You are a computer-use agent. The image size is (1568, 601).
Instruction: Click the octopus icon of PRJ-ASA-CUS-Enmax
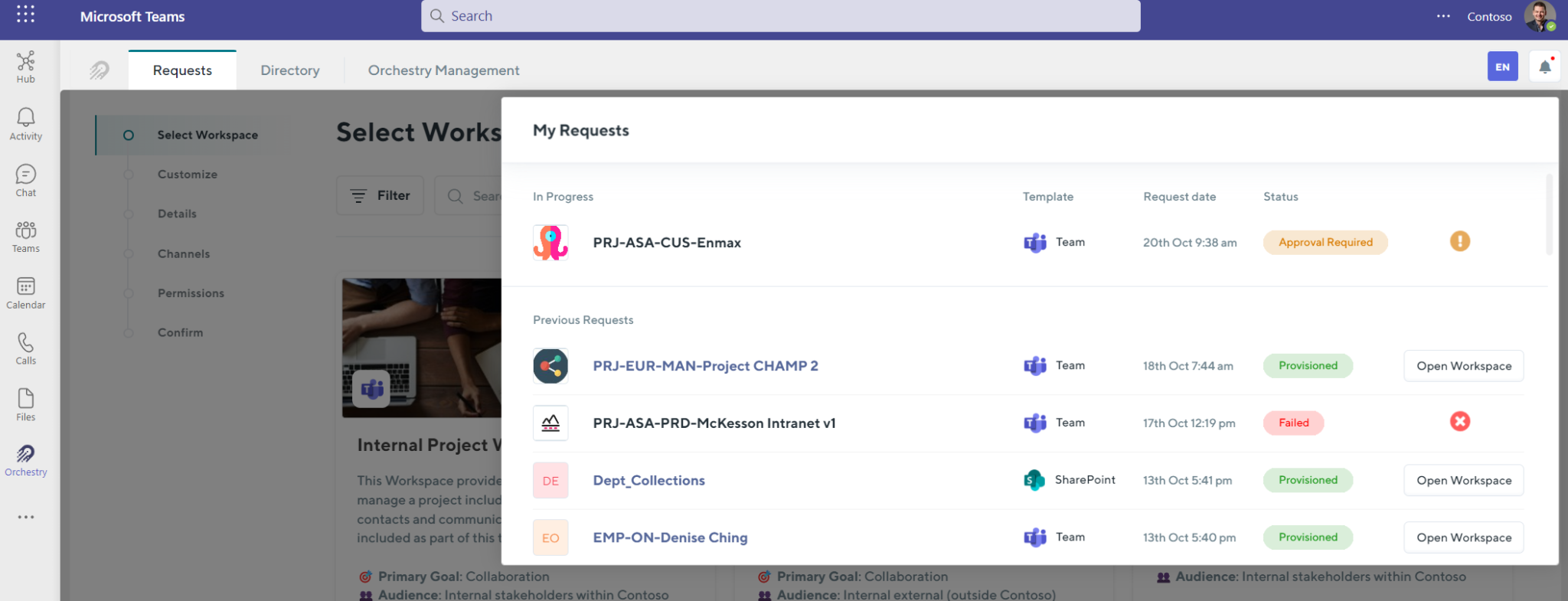coord(550,243)
